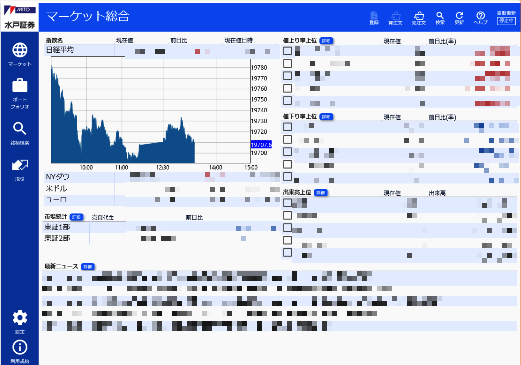521x365 pixels.
Task: Tick the first checkbox in the 値上り率上位 list
Action: coord(287,51)
